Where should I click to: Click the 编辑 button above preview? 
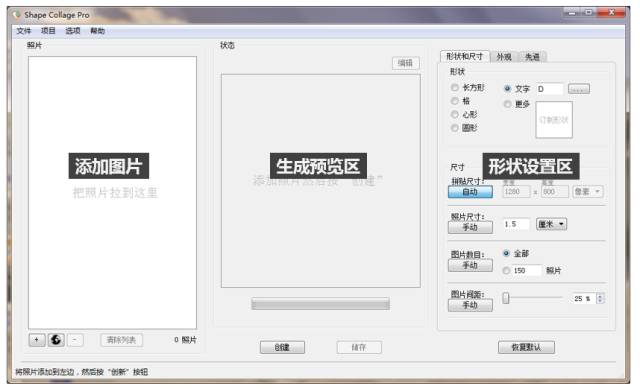(405, 63)
